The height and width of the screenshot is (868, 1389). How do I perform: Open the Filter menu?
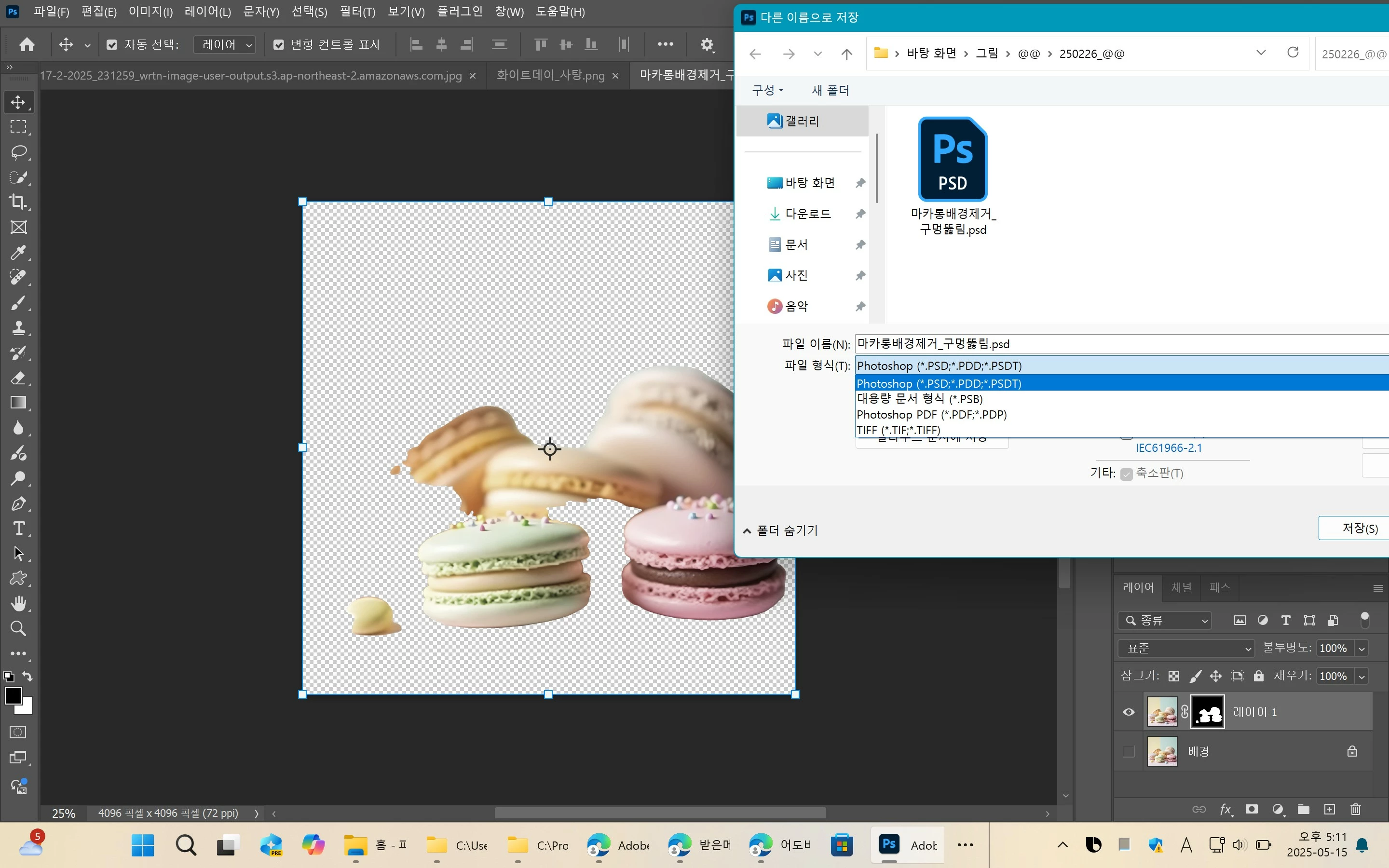pos(357,12)
